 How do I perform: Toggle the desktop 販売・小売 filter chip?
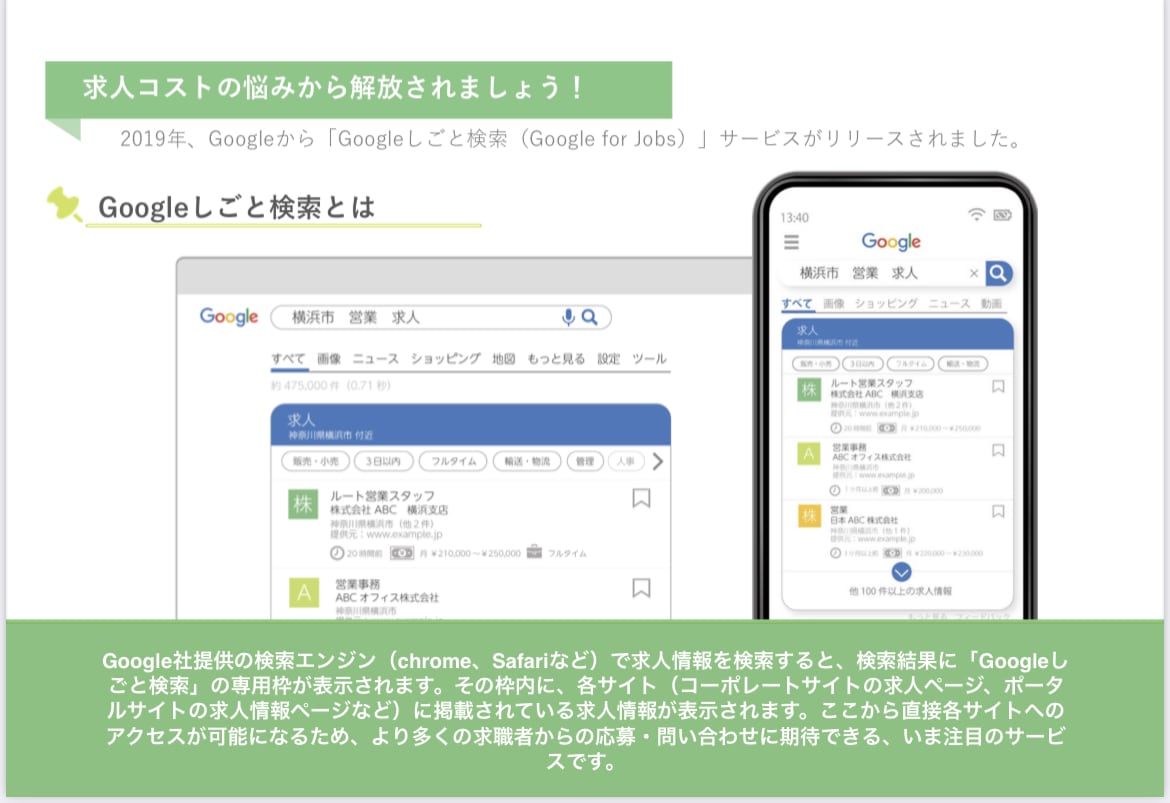(x=316, y=461)
